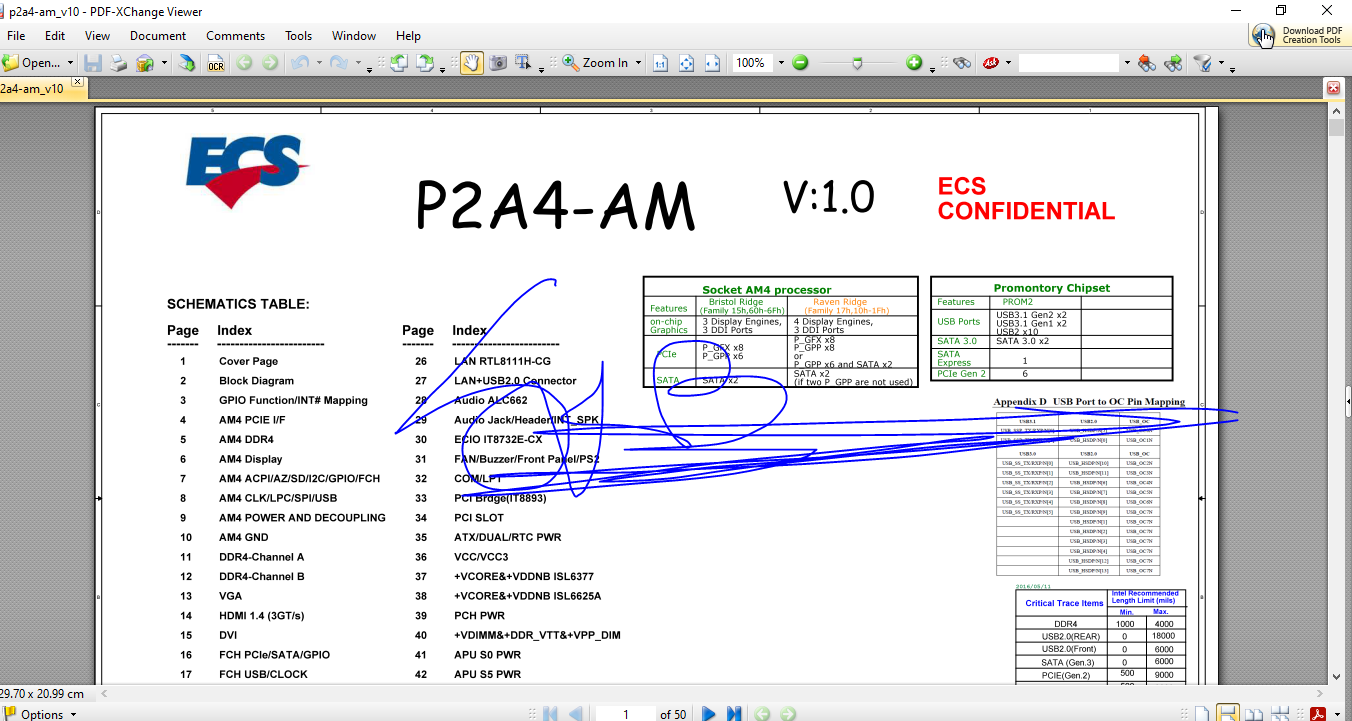Viewport: 1352px width, 721px height.
Task: Find previous match with binoculars left arrow
Action: (1147, 63)
